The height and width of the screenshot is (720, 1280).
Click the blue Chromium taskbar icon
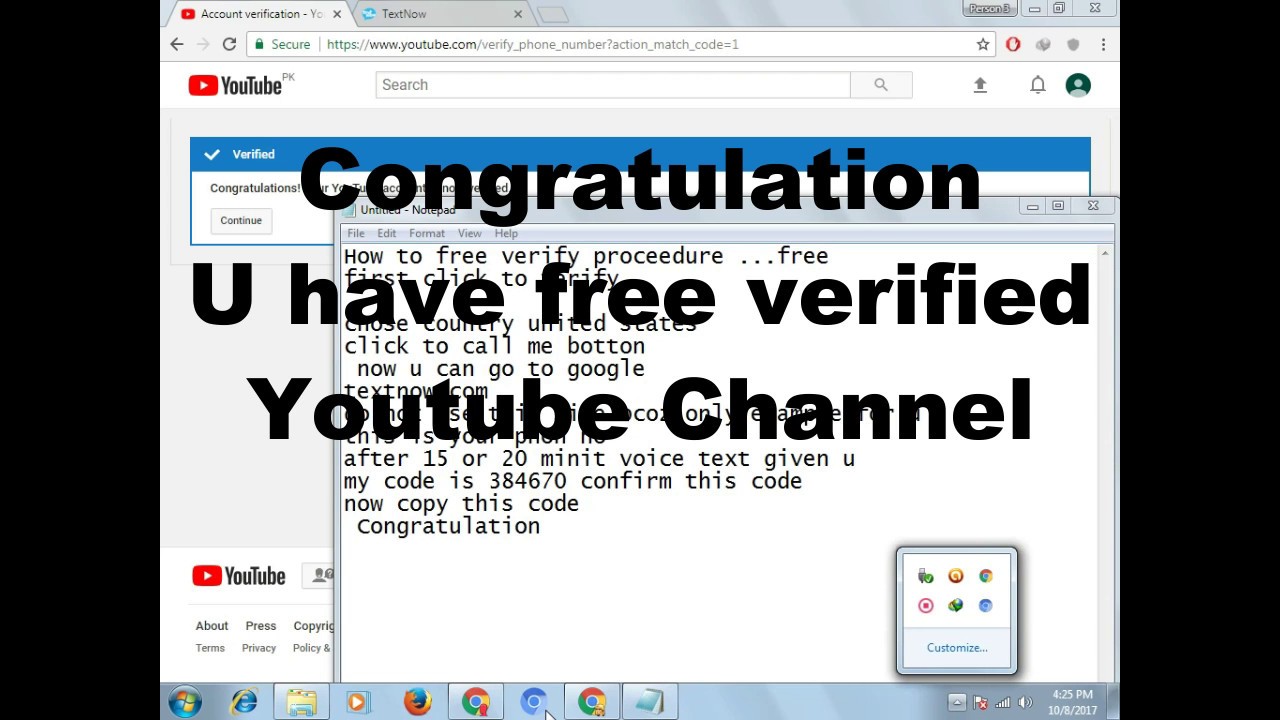[x=534, y=702]
